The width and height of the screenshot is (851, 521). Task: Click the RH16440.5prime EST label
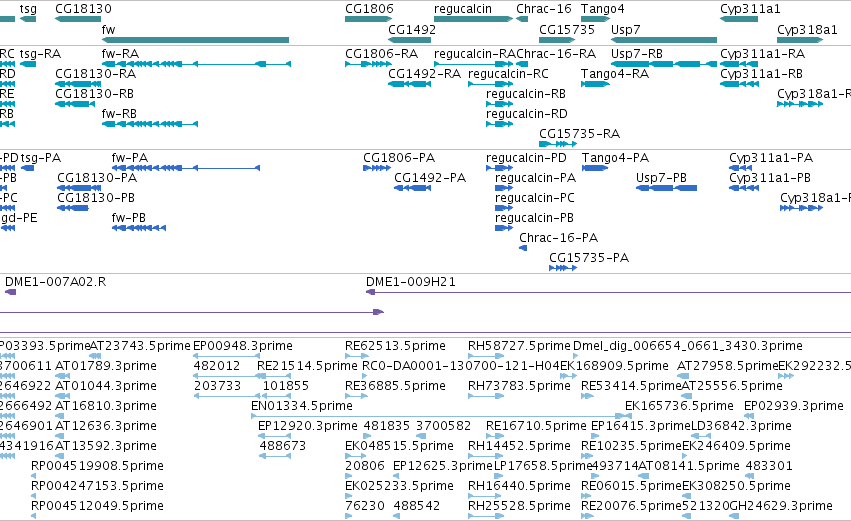519,486
